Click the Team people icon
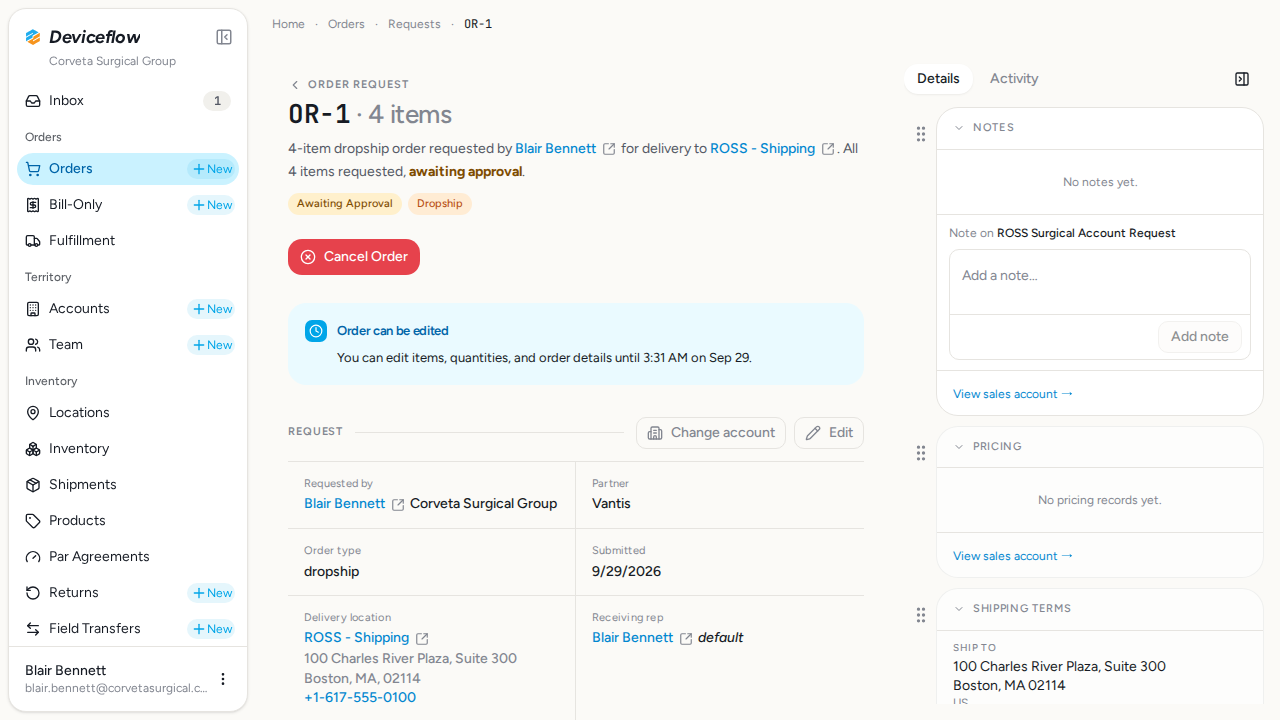This screenshot has width=1280, height=720. click(33, 345)
